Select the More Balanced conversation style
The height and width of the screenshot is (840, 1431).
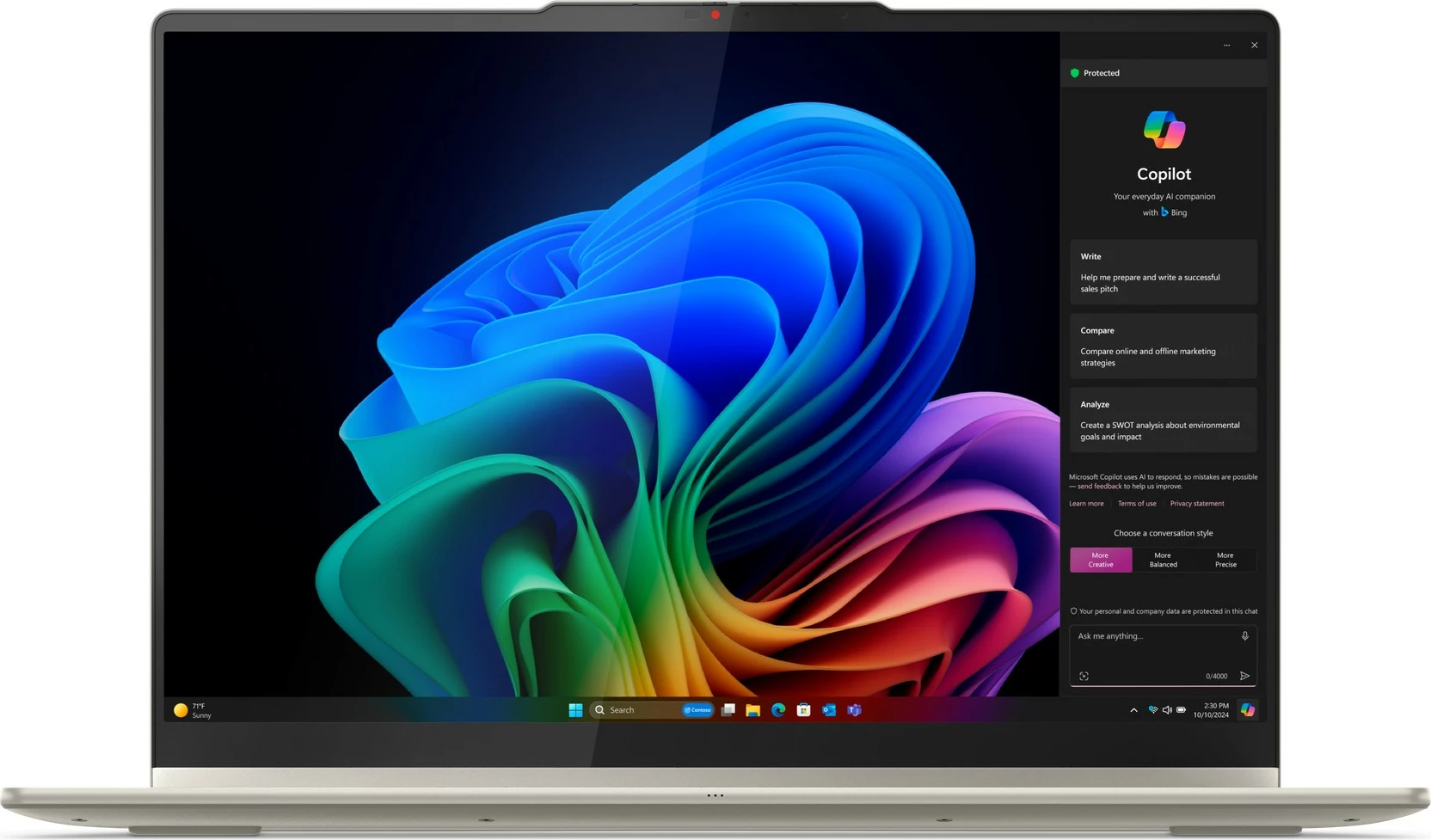tap(1163, 560)
